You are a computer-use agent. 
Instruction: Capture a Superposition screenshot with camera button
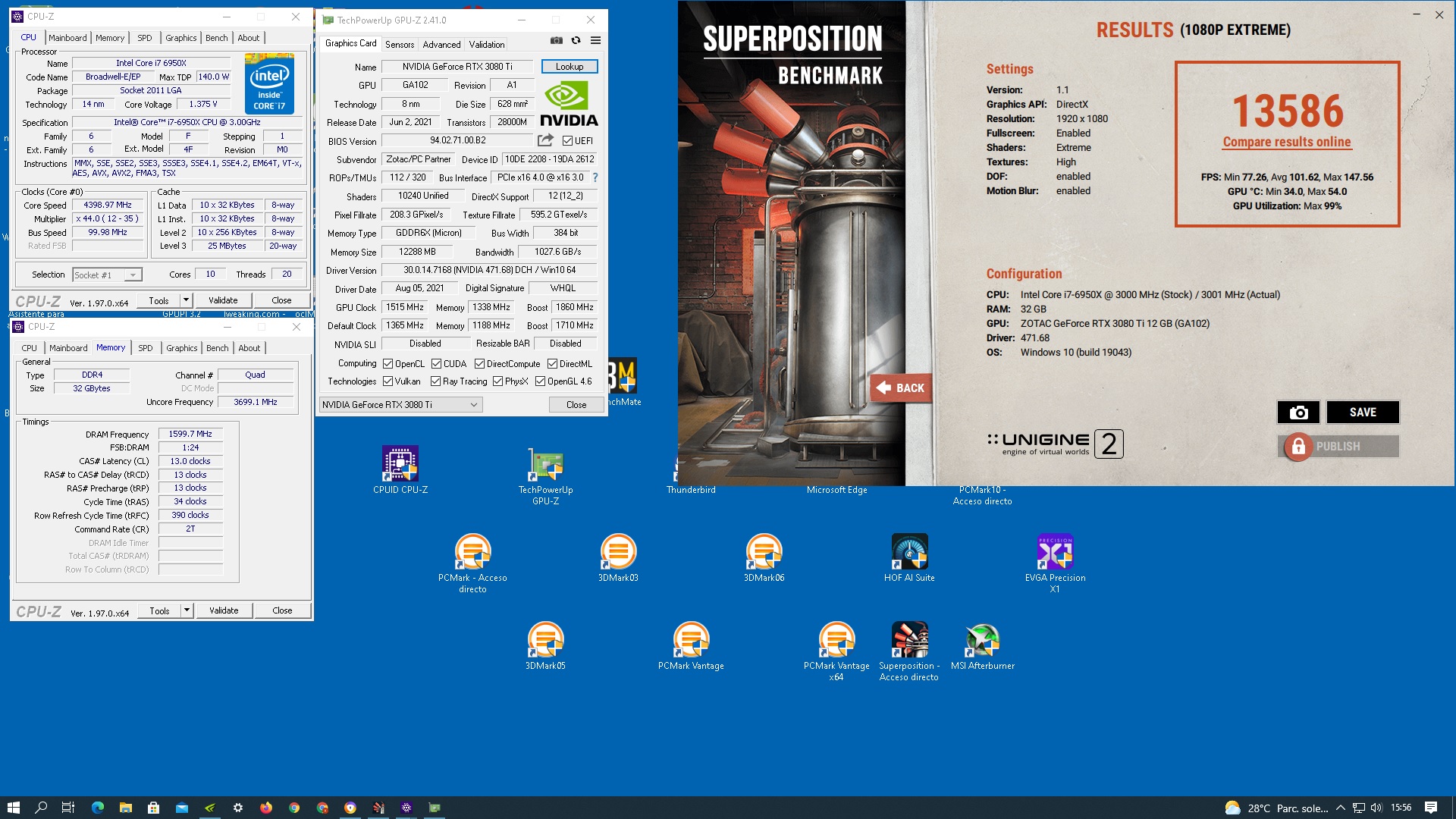click(x=1298, y=412)
